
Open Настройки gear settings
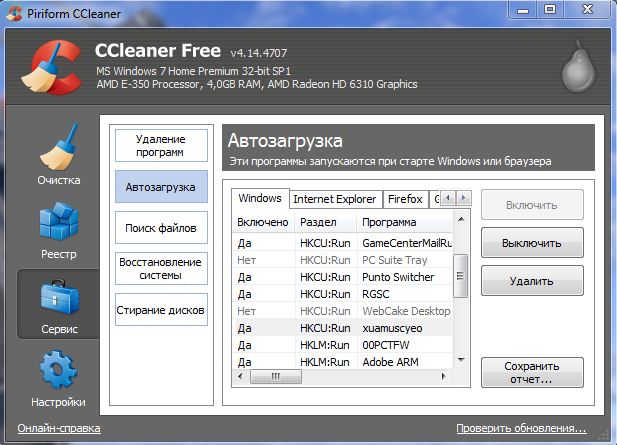(x=58, y=379)
